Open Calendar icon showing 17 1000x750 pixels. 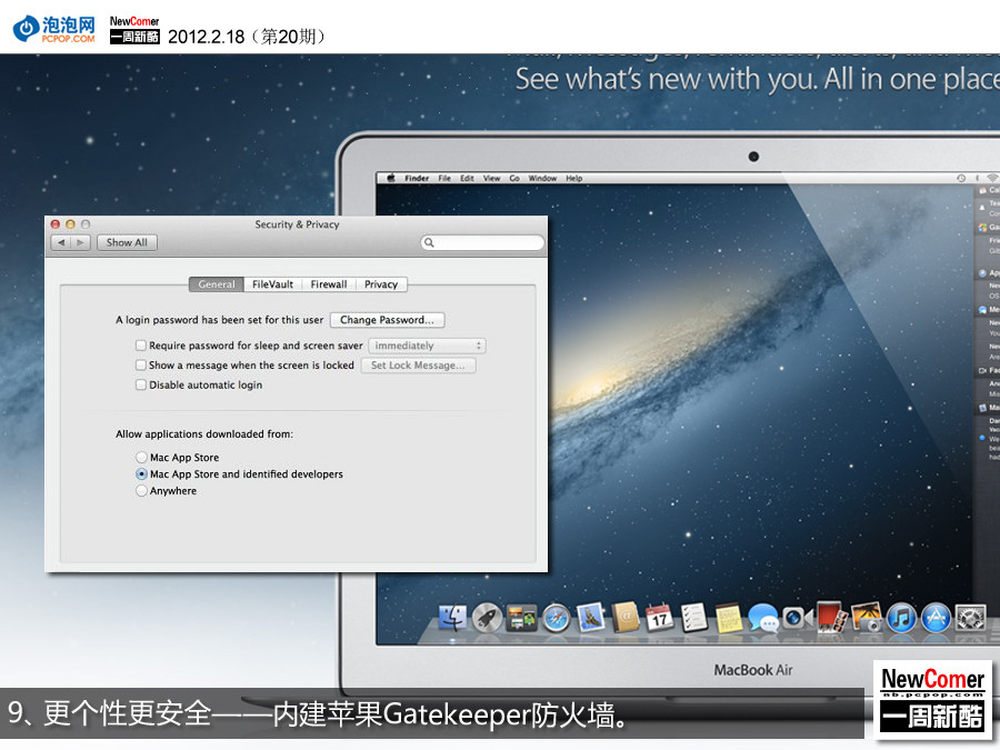coord(659,617)
